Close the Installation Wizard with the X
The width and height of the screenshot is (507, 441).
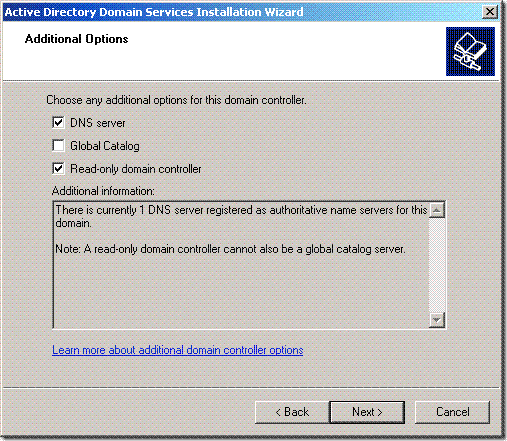click(490, 12)
